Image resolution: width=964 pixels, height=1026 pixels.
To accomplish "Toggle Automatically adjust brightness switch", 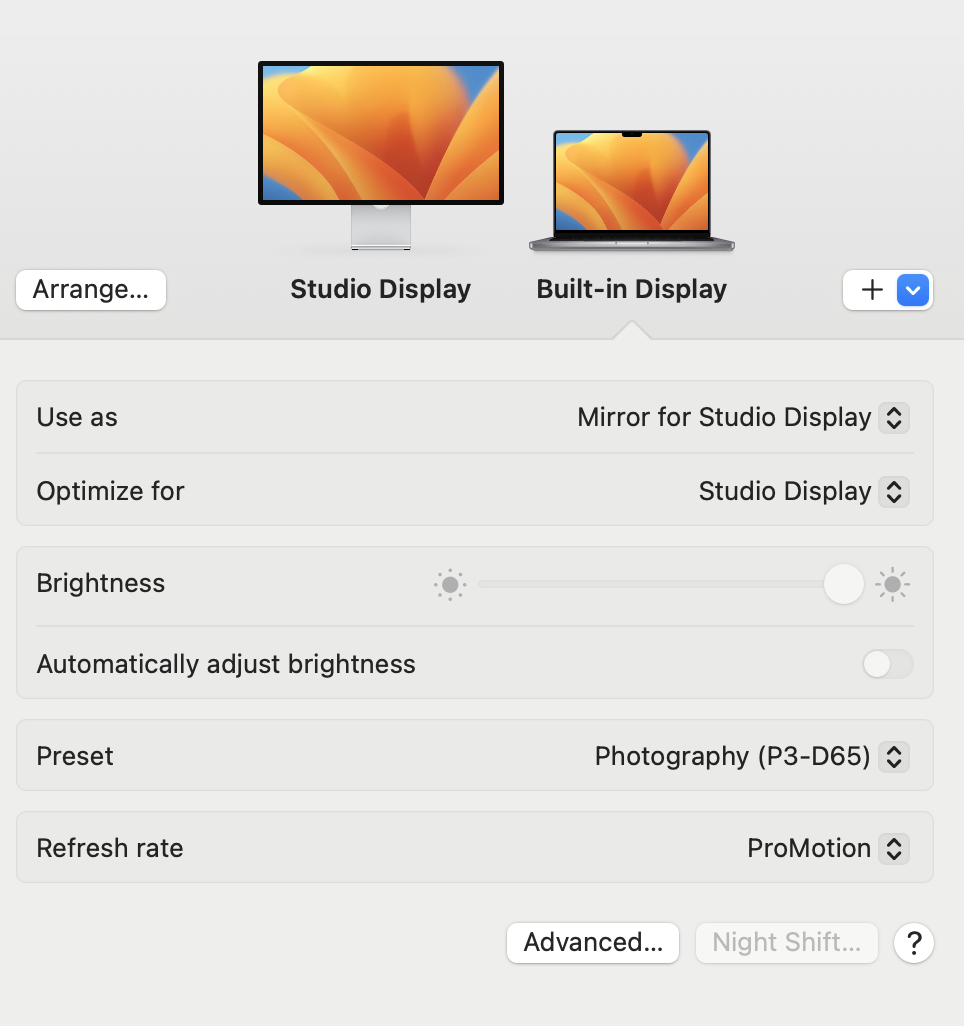I will pyautogui.click(x=887, y=664).
